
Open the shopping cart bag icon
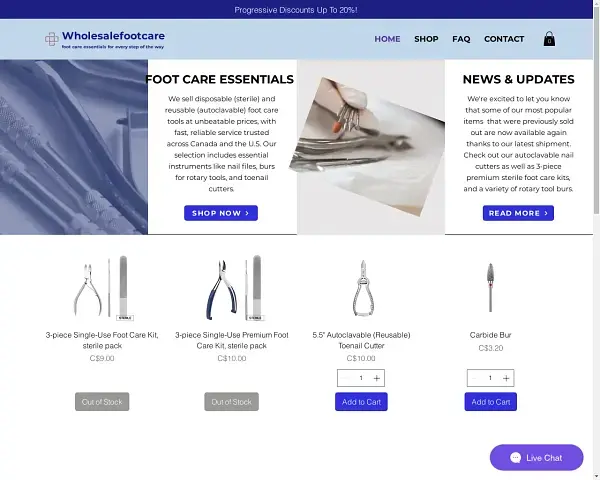click(x=549, y=39)
